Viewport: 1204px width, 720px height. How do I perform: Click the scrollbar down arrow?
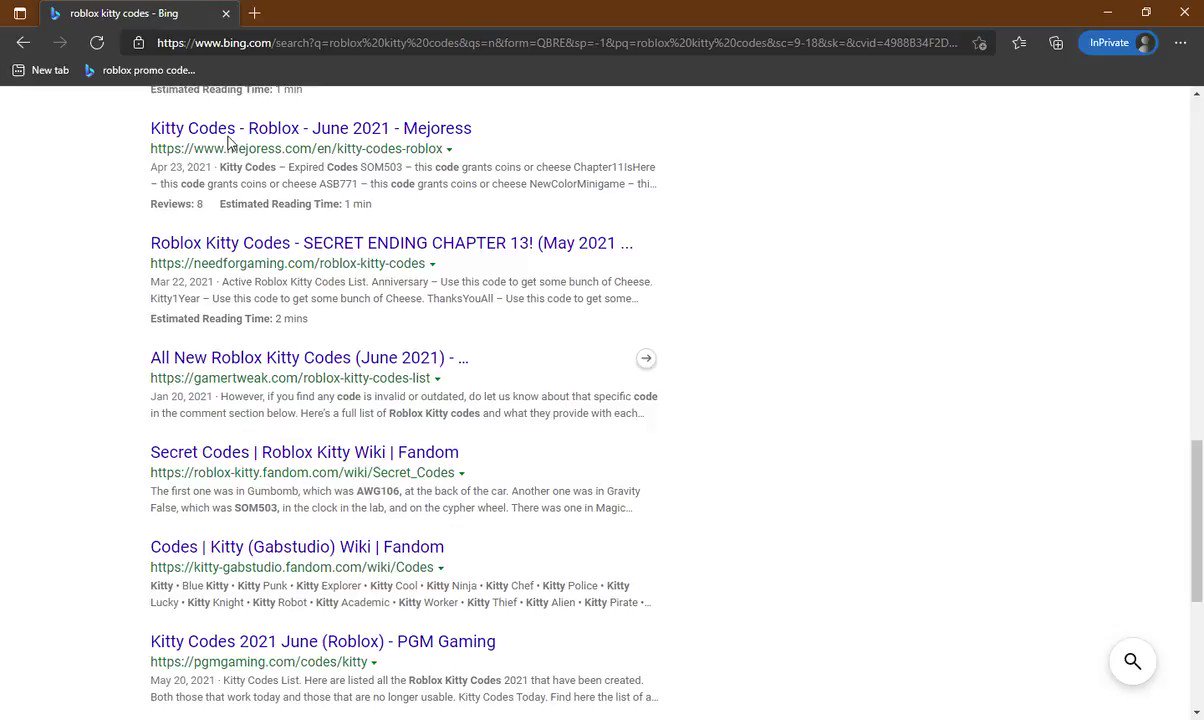[x=1196, y=712]
